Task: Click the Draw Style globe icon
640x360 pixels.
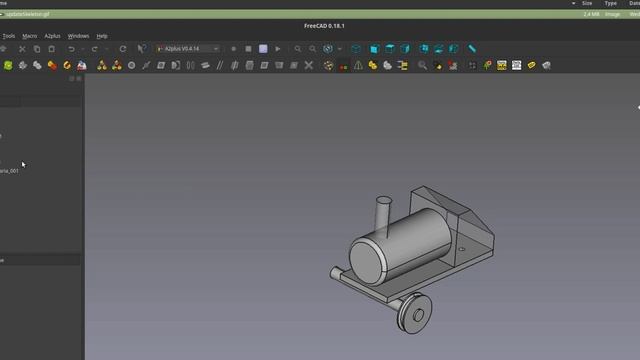Action: (x=328, y=49)
